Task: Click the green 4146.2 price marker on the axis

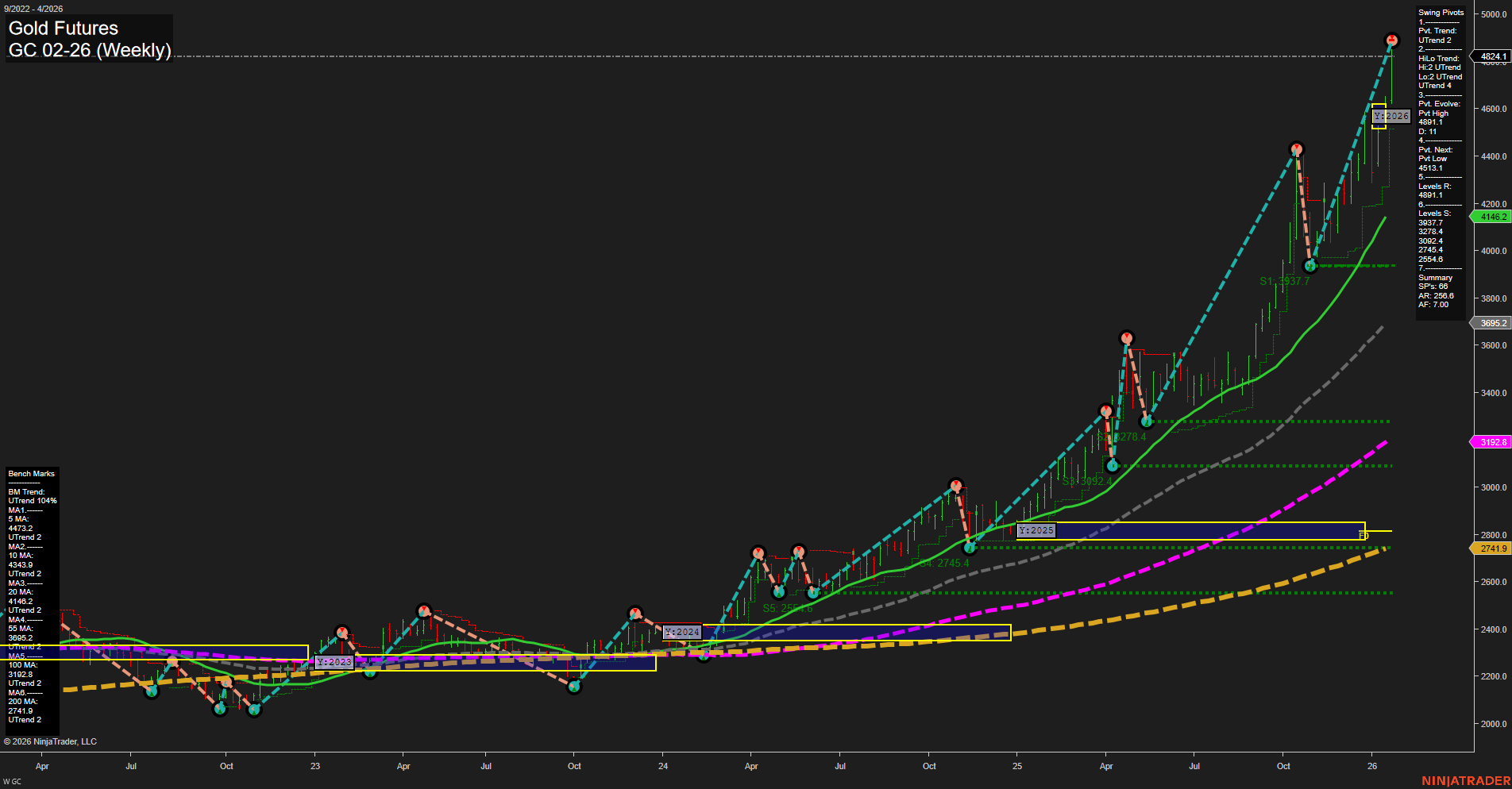Action: tap(1492, 217)
